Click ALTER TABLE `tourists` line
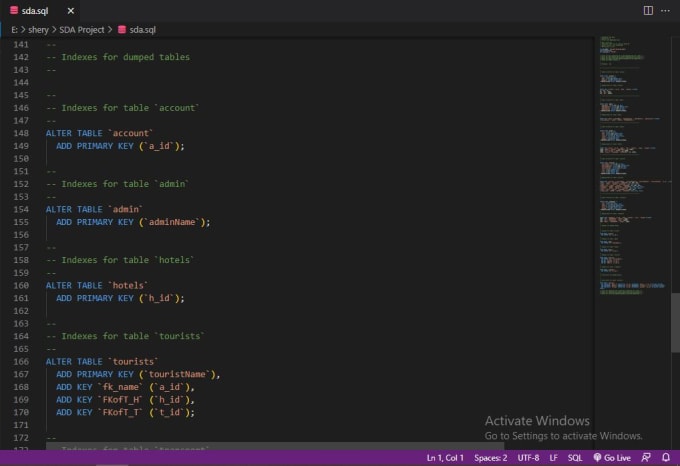Screen dimensions: 680x466 point(102,362)
